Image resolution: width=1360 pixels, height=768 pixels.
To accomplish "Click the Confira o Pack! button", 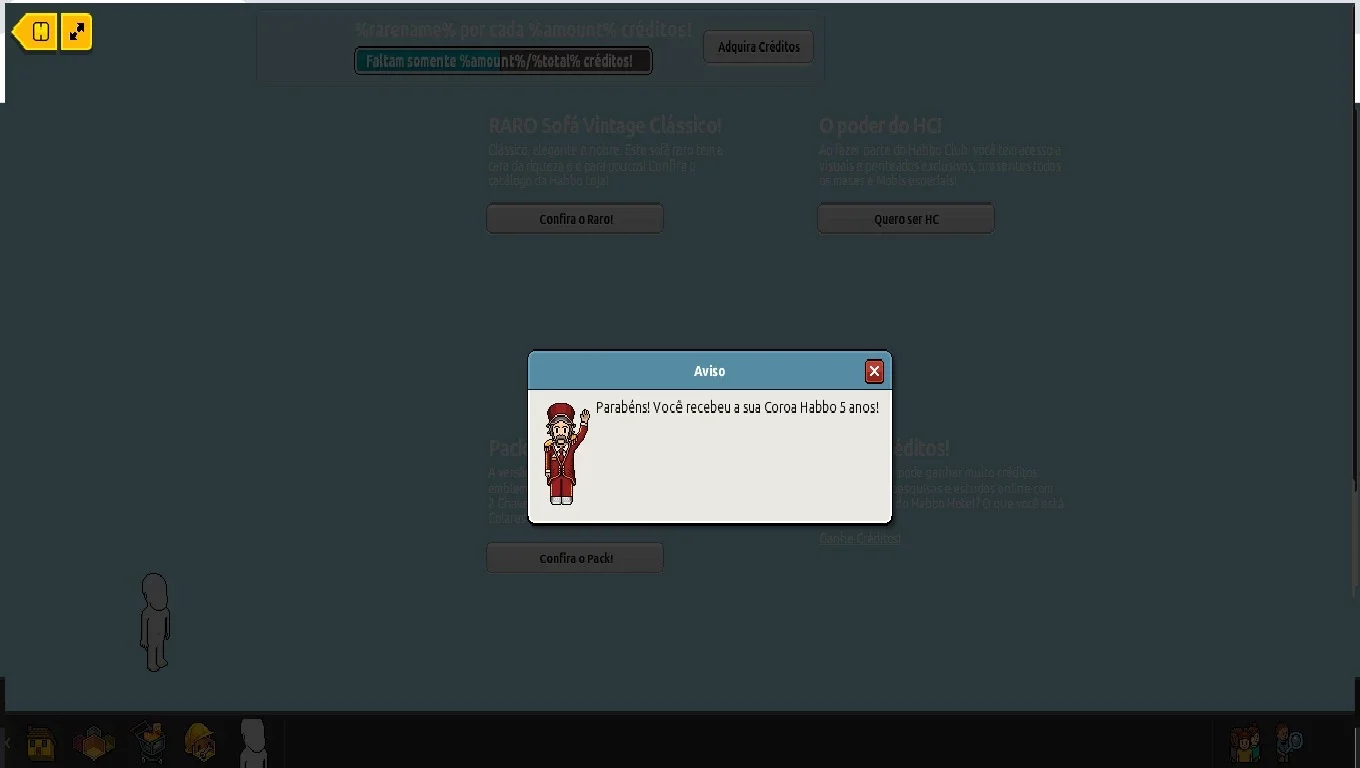I will point(575,558).
